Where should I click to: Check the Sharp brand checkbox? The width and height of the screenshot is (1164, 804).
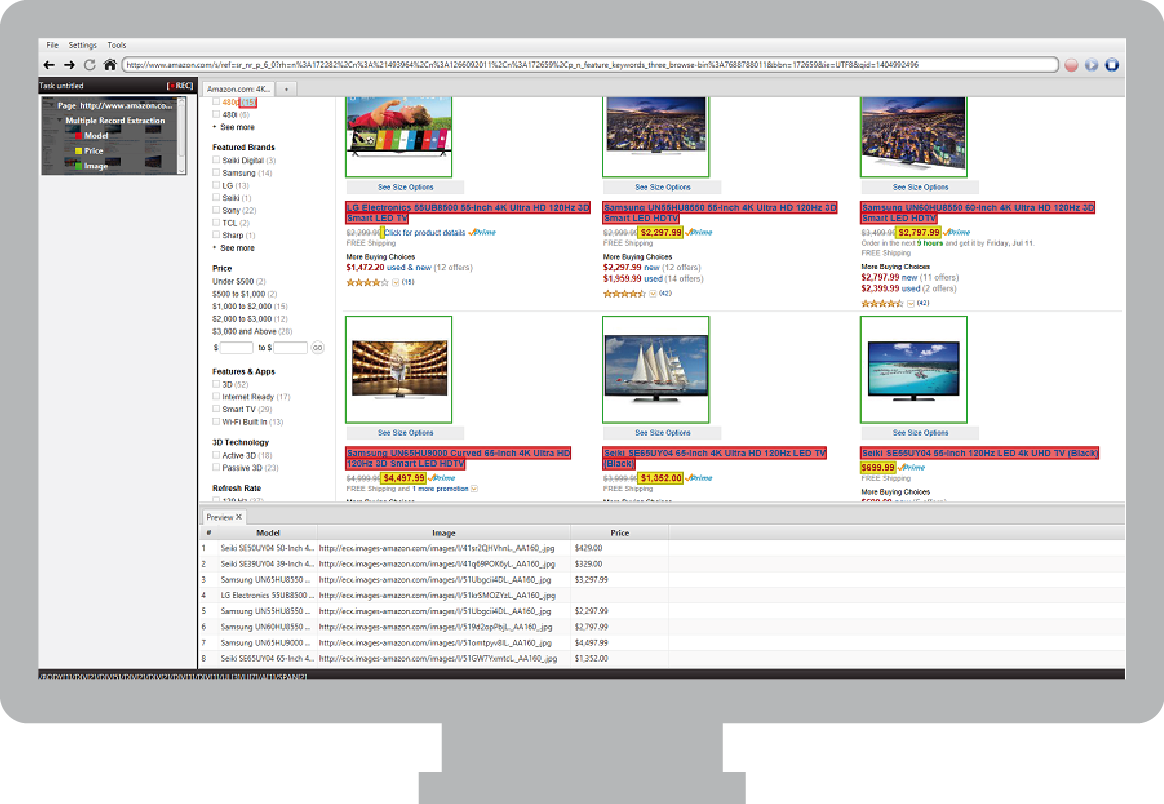click(216, 235)
